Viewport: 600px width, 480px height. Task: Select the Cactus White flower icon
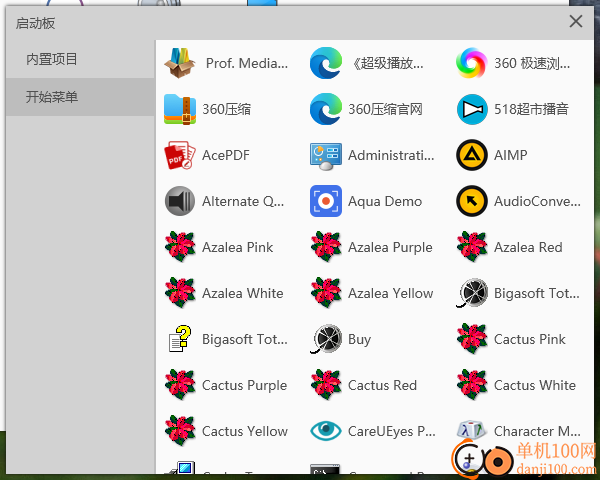471,385
